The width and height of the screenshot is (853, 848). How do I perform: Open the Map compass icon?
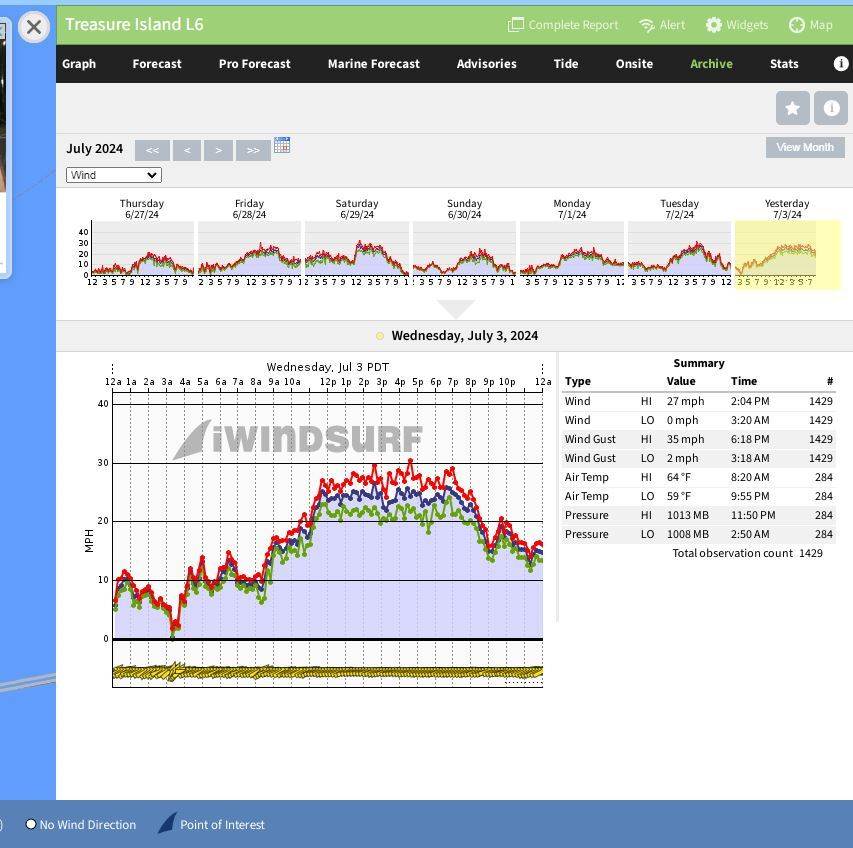point(797,25)
